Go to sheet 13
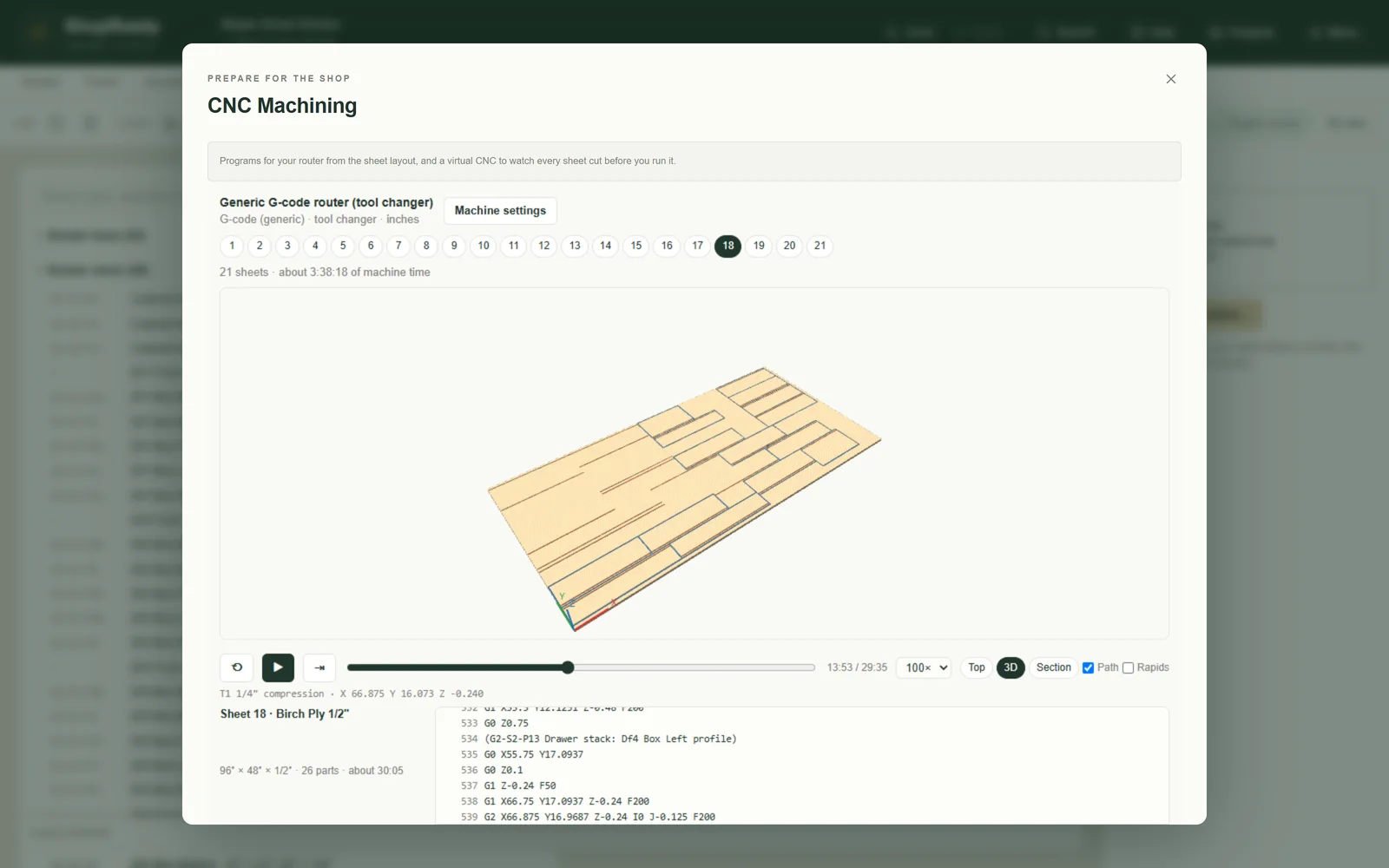 coord(575,246)
